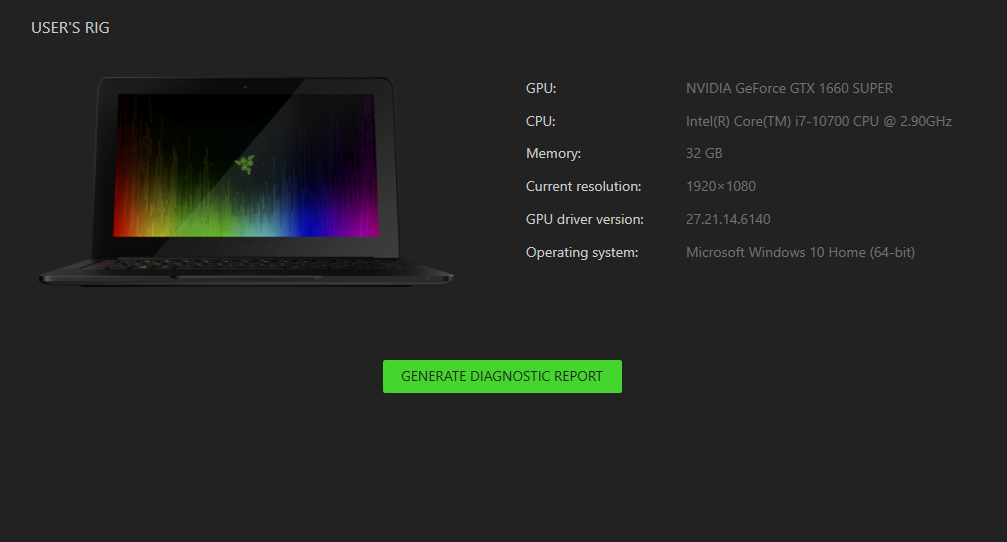
Task: Select driver version 27.21.14.6140 text
Action: [728, 220]
